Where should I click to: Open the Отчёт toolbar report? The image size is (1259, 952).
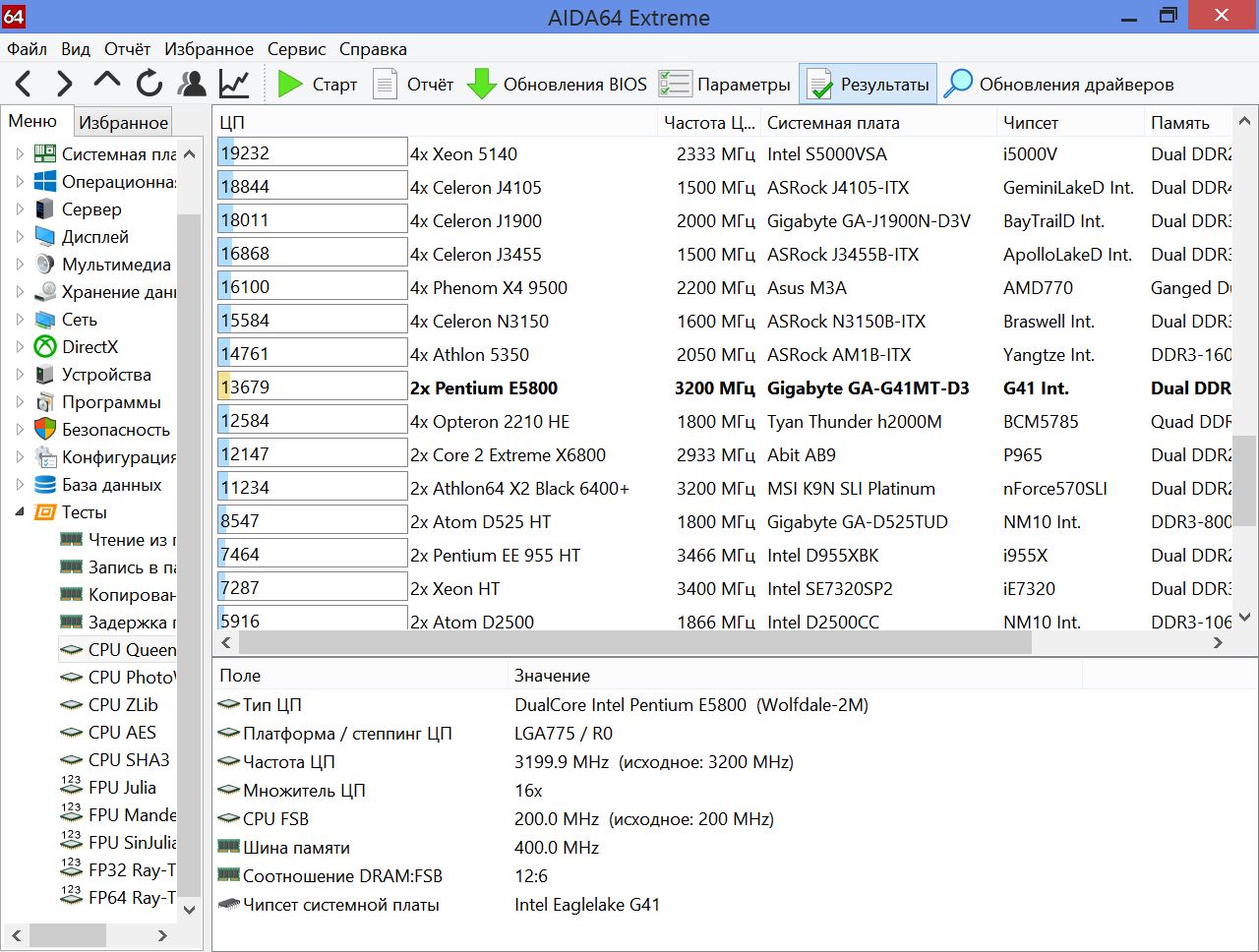414,85
